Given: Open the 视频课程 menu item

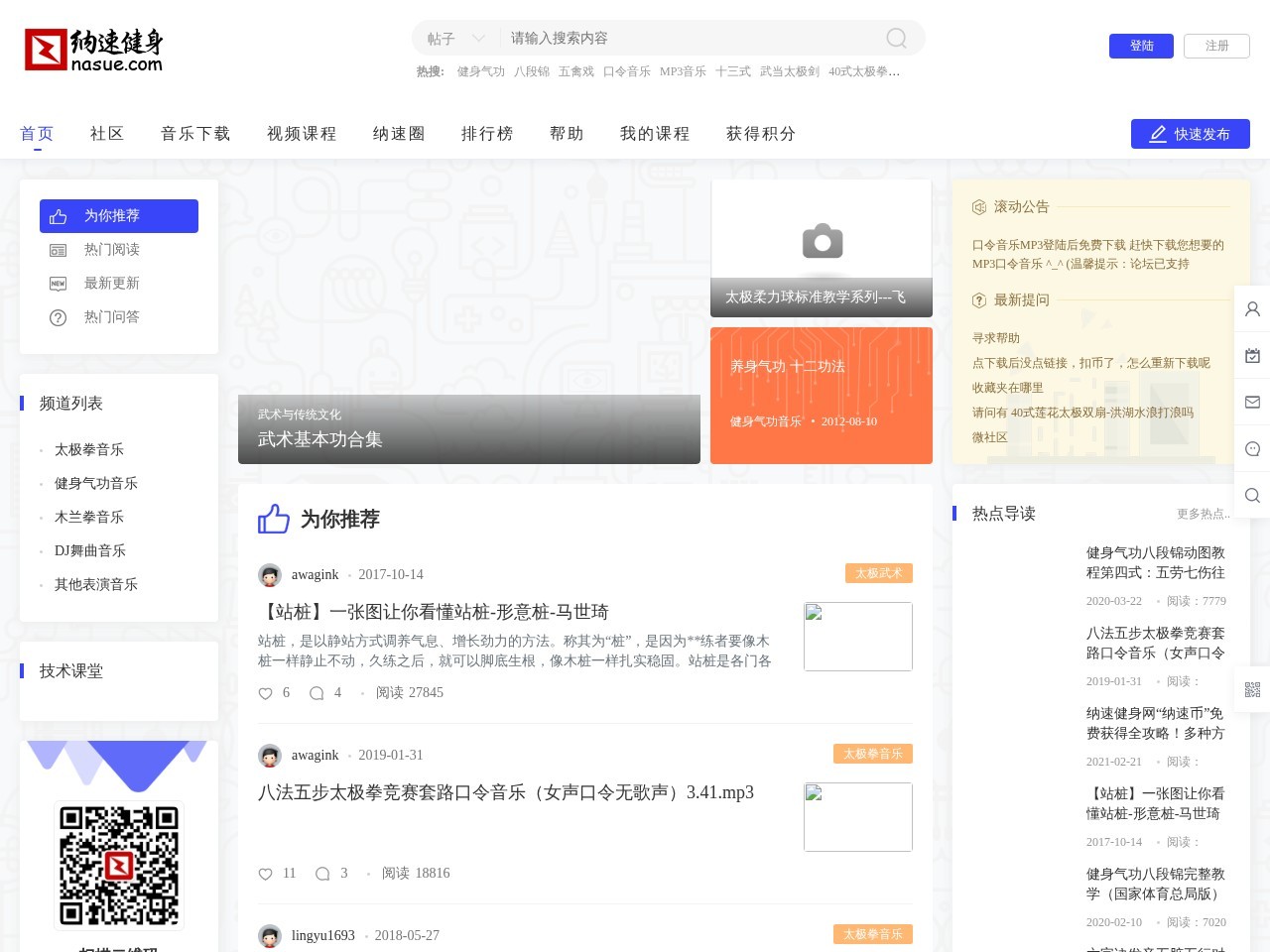Looking at the screenshot, I should click(301, 134).
